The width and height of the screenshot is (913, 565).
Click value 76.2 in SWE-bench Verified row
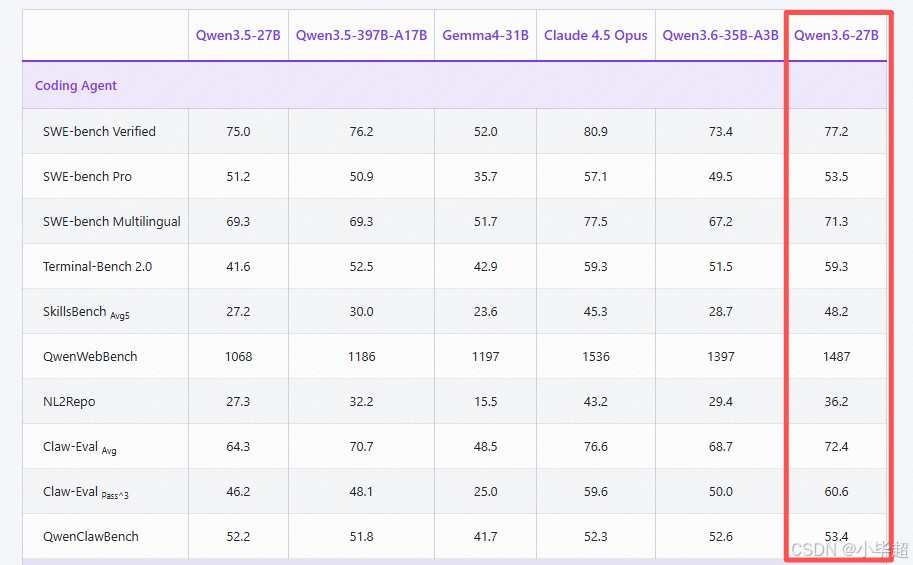click(361, 132)
